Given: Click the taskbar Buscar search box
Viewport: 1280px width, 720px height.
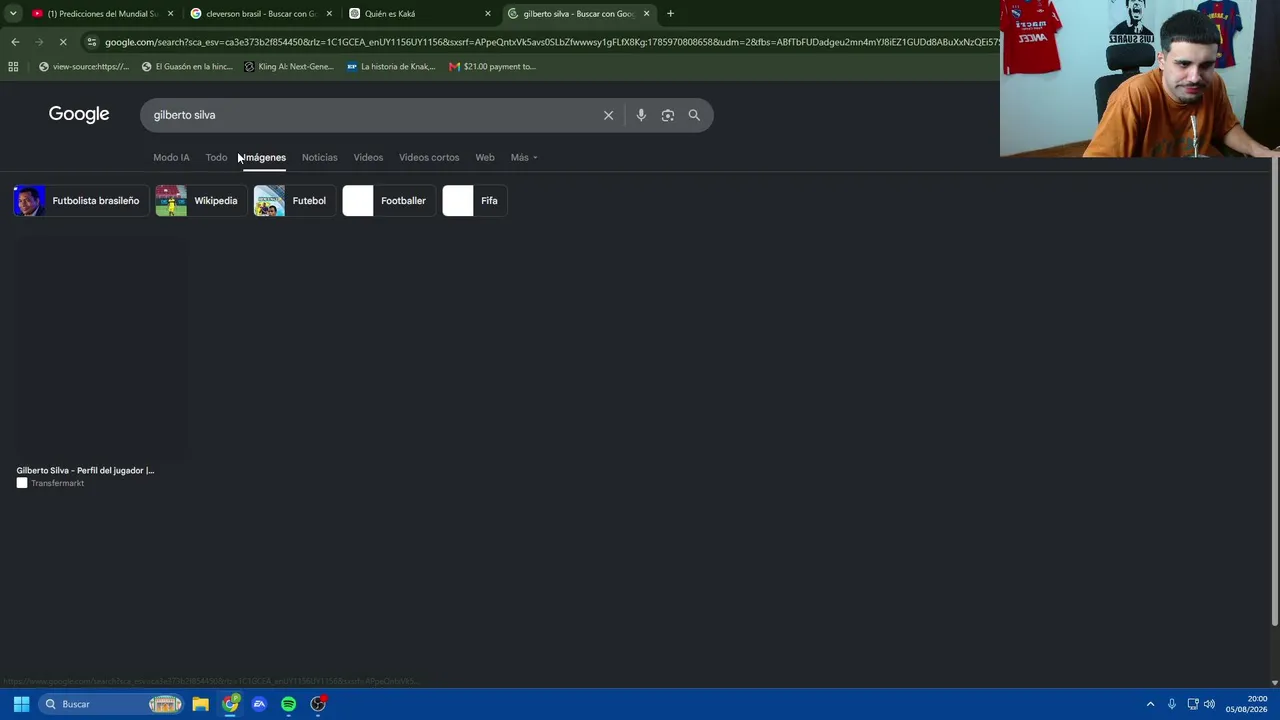Looking at the screenshot, I should [112, 704].
